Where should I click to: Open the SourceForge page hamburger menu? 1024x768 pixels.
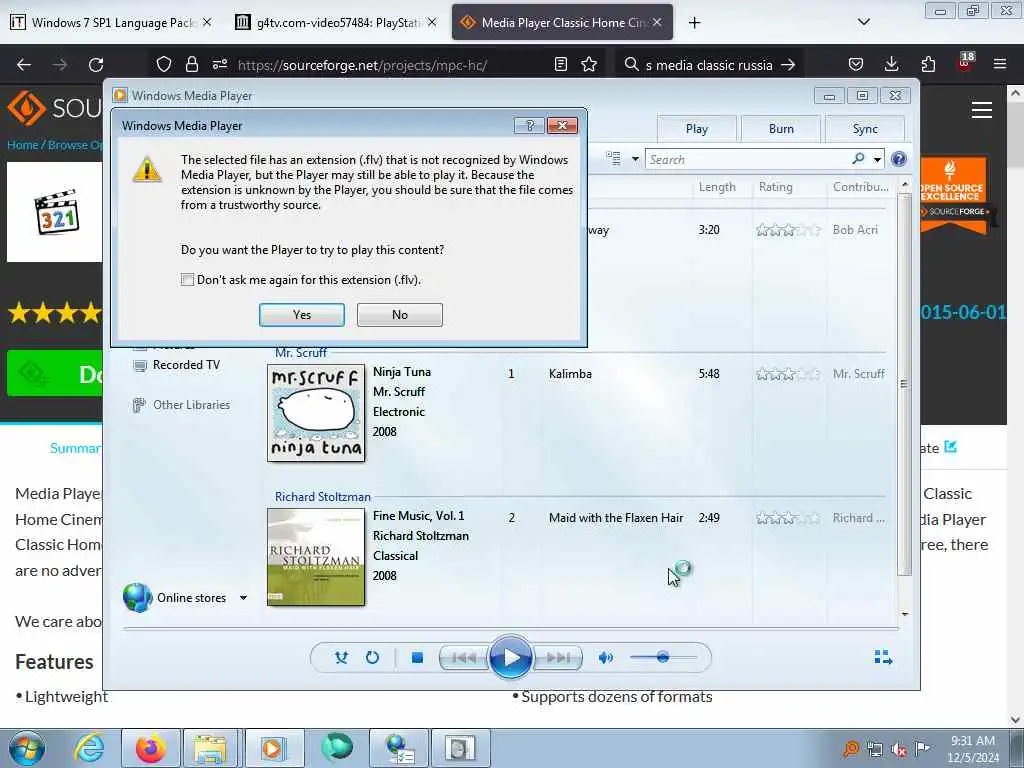click(x=982, y=110)
